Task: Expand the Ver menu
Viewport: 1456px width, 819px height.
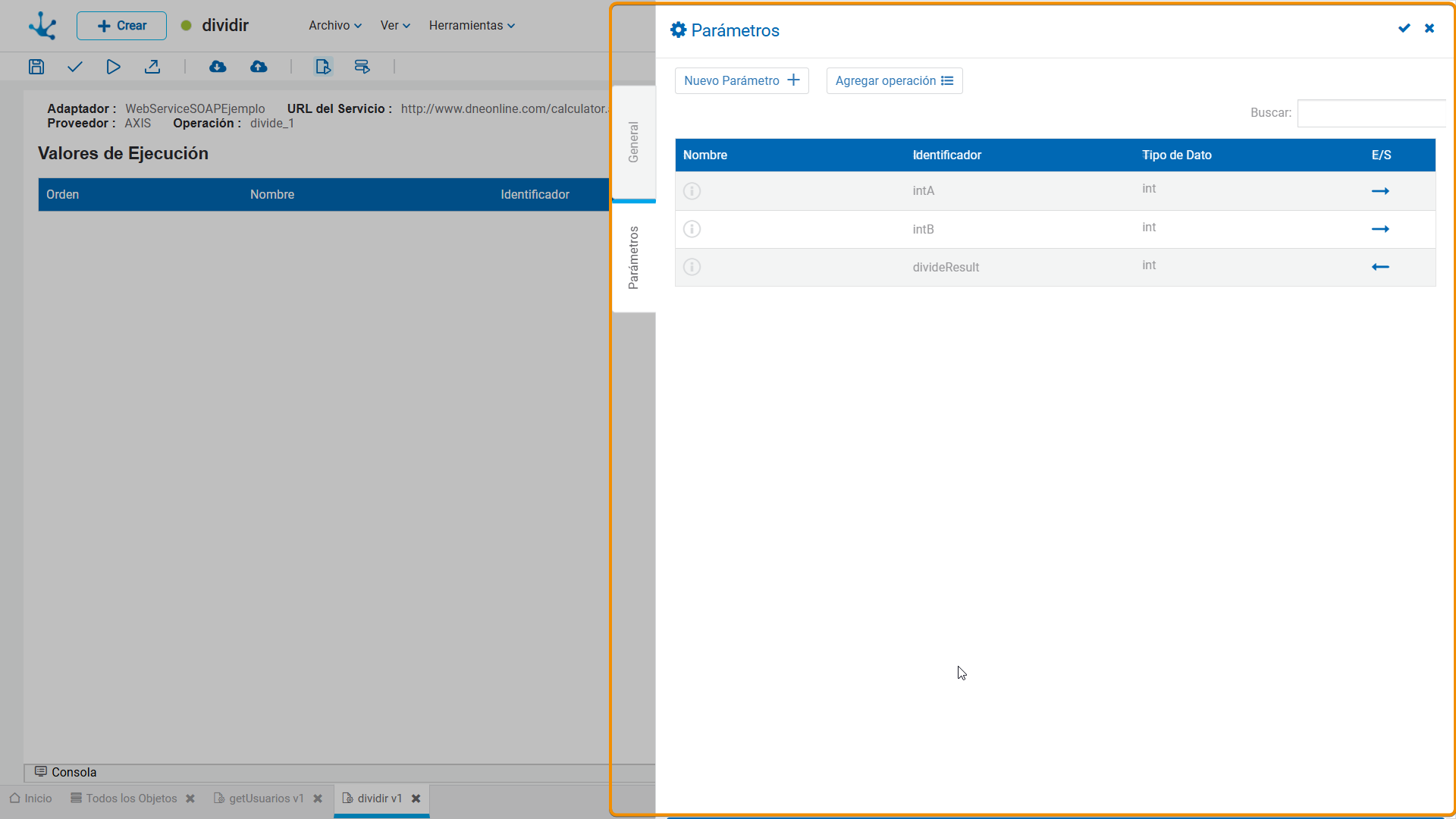Action: click(395, 25)
